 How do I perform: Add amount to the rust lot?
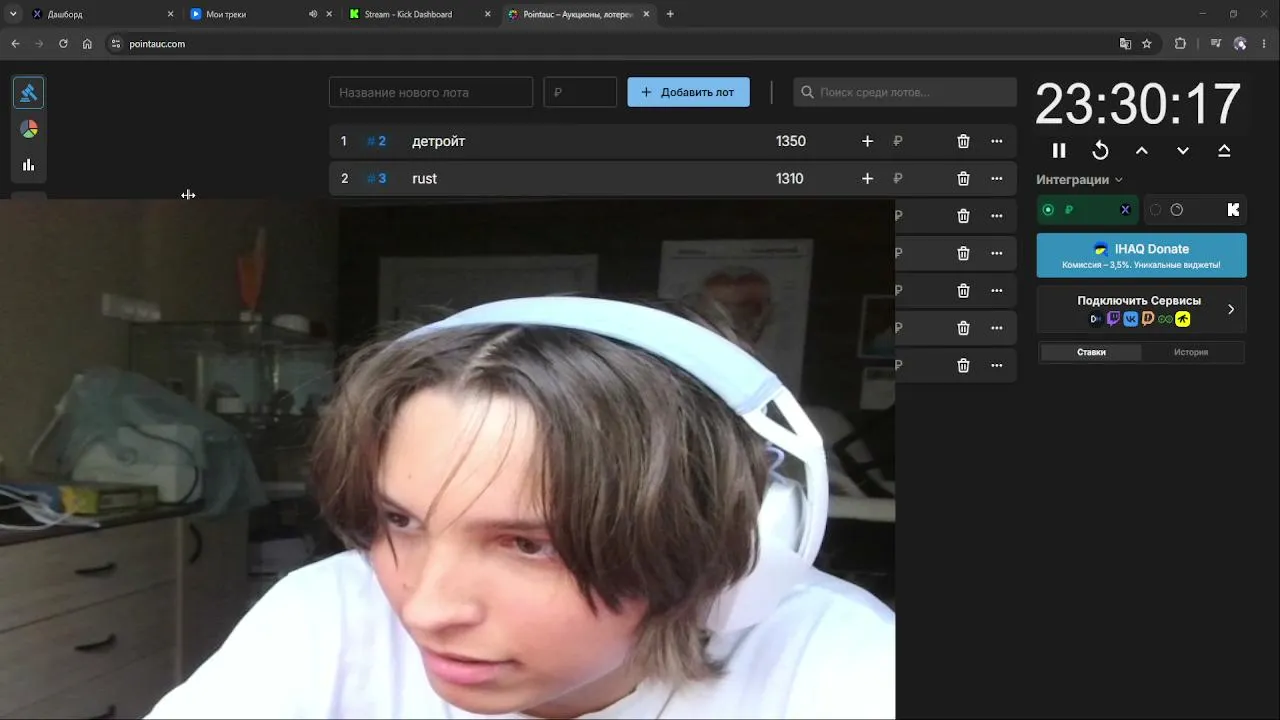(x=867, y=178)
